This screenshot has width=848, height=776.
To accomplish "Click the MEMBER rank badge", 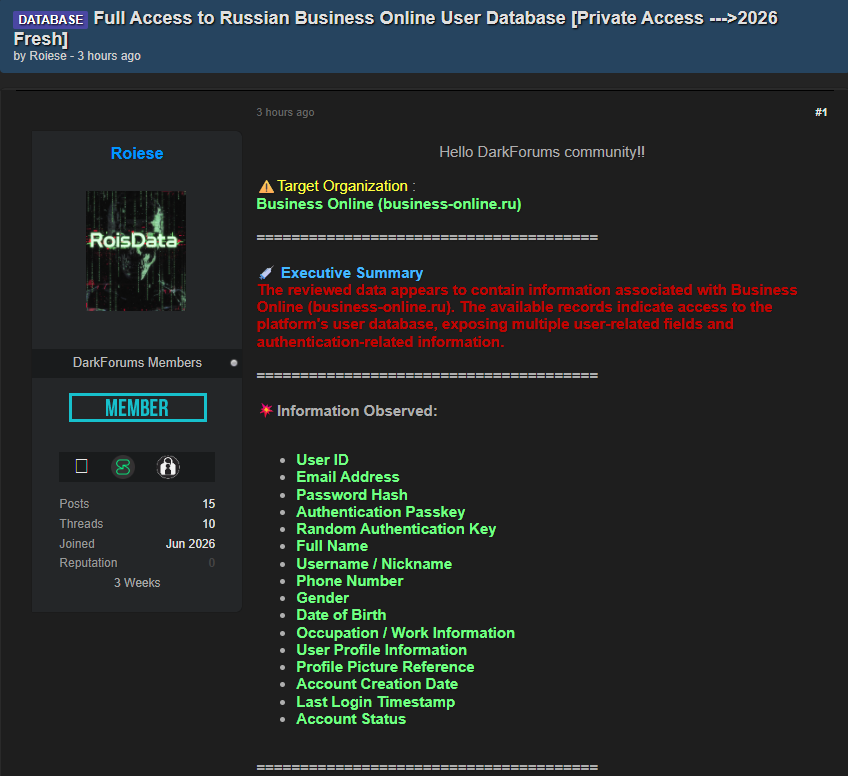I will pos(138,407).
